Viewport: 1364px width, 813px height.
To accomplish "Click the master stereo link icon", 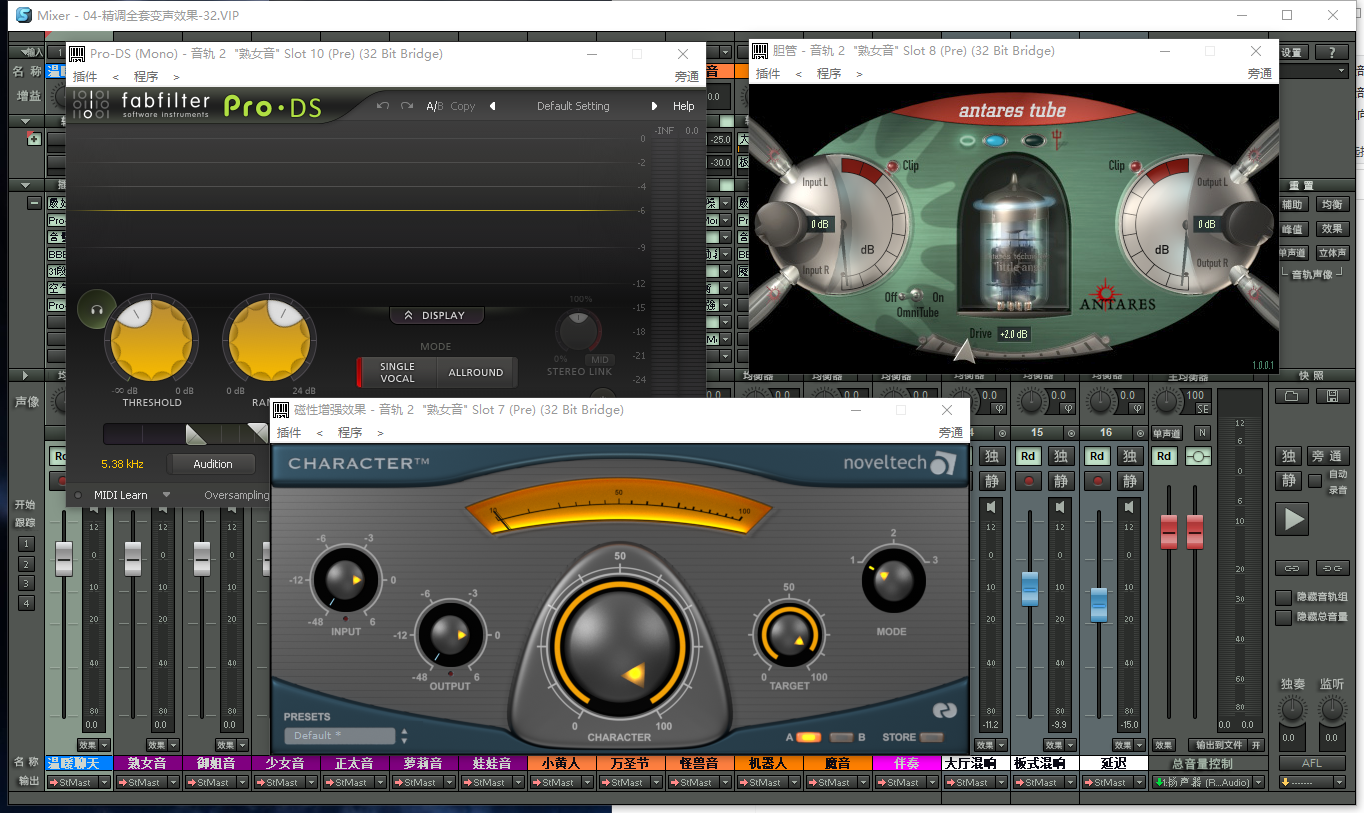I will pos(1199,456).
